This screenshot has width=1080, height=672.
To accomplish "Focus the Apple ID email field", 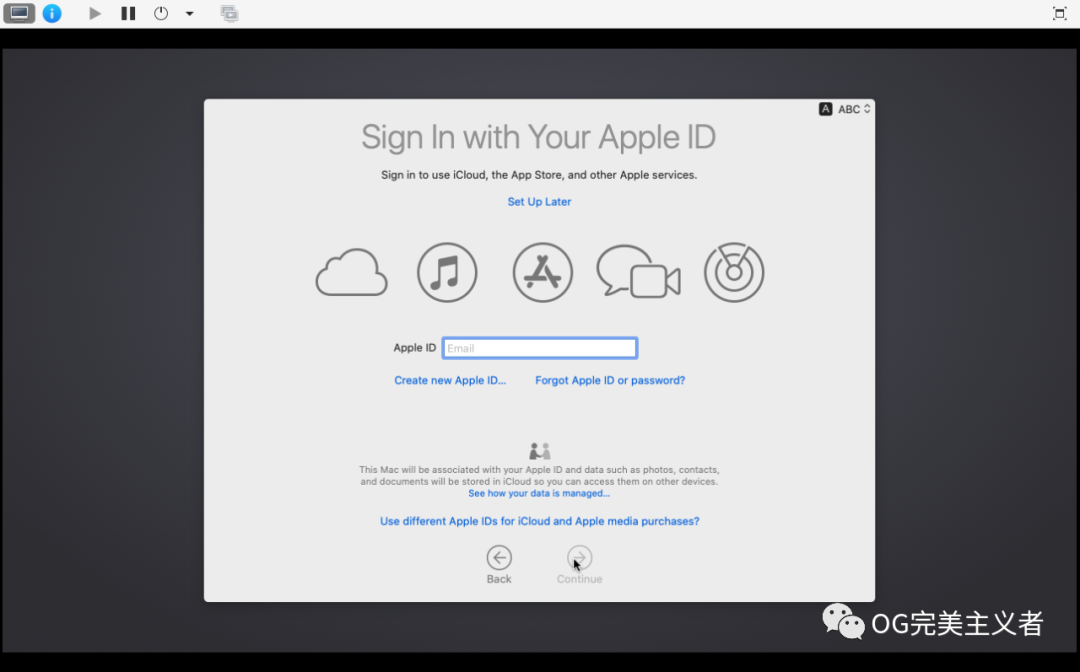I will 539,348.
